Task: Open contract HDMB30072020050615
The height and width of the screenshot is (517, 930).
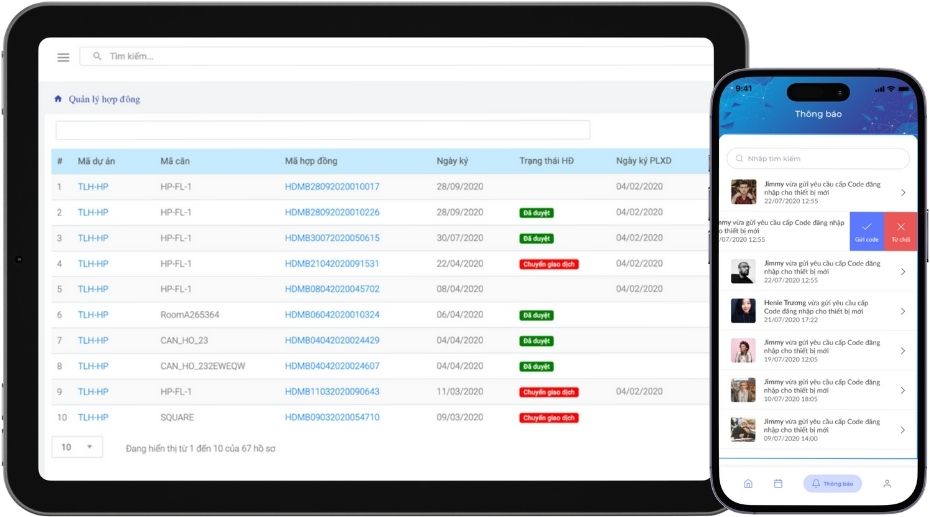Action: pyautogui.click(x=332, y=238)
